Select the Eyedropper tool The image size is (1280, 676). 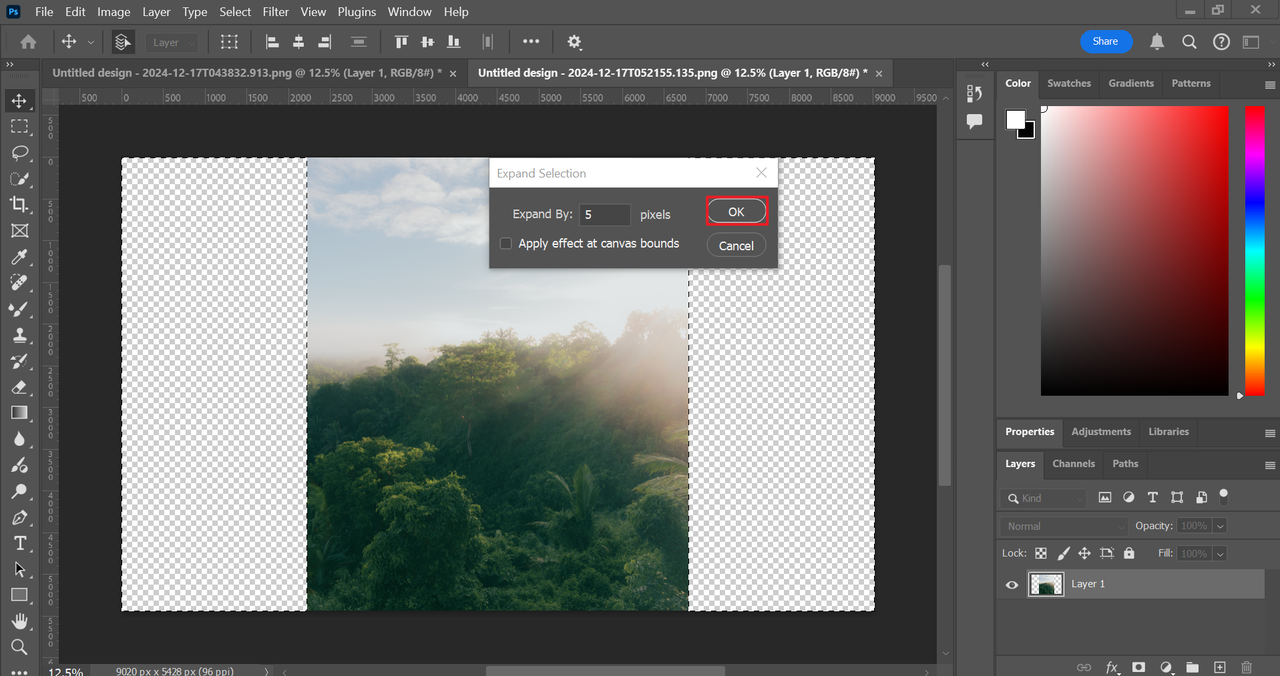(19, 258)
